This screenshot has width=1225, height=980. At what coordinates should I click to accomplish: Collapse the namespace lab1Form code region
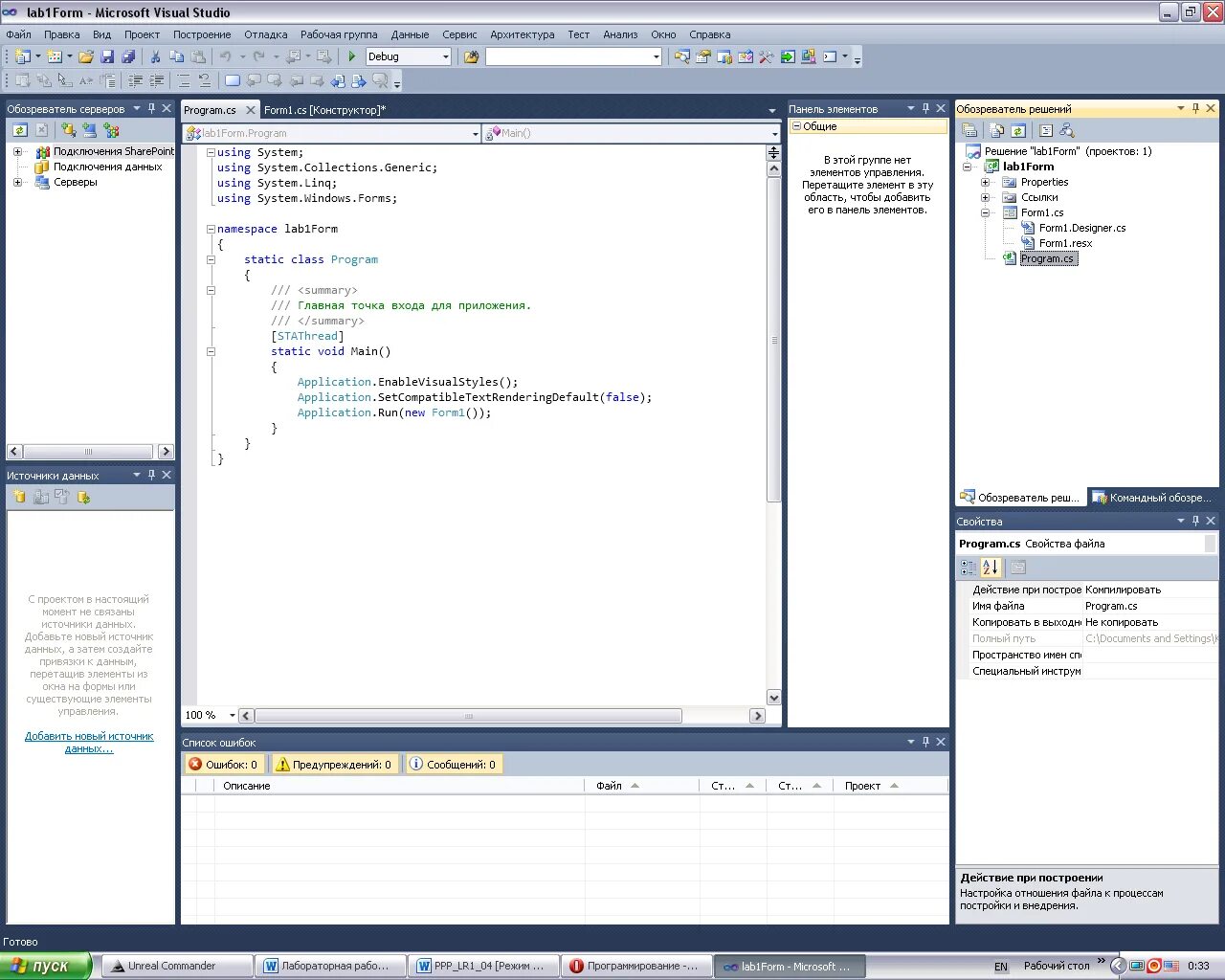211,229
